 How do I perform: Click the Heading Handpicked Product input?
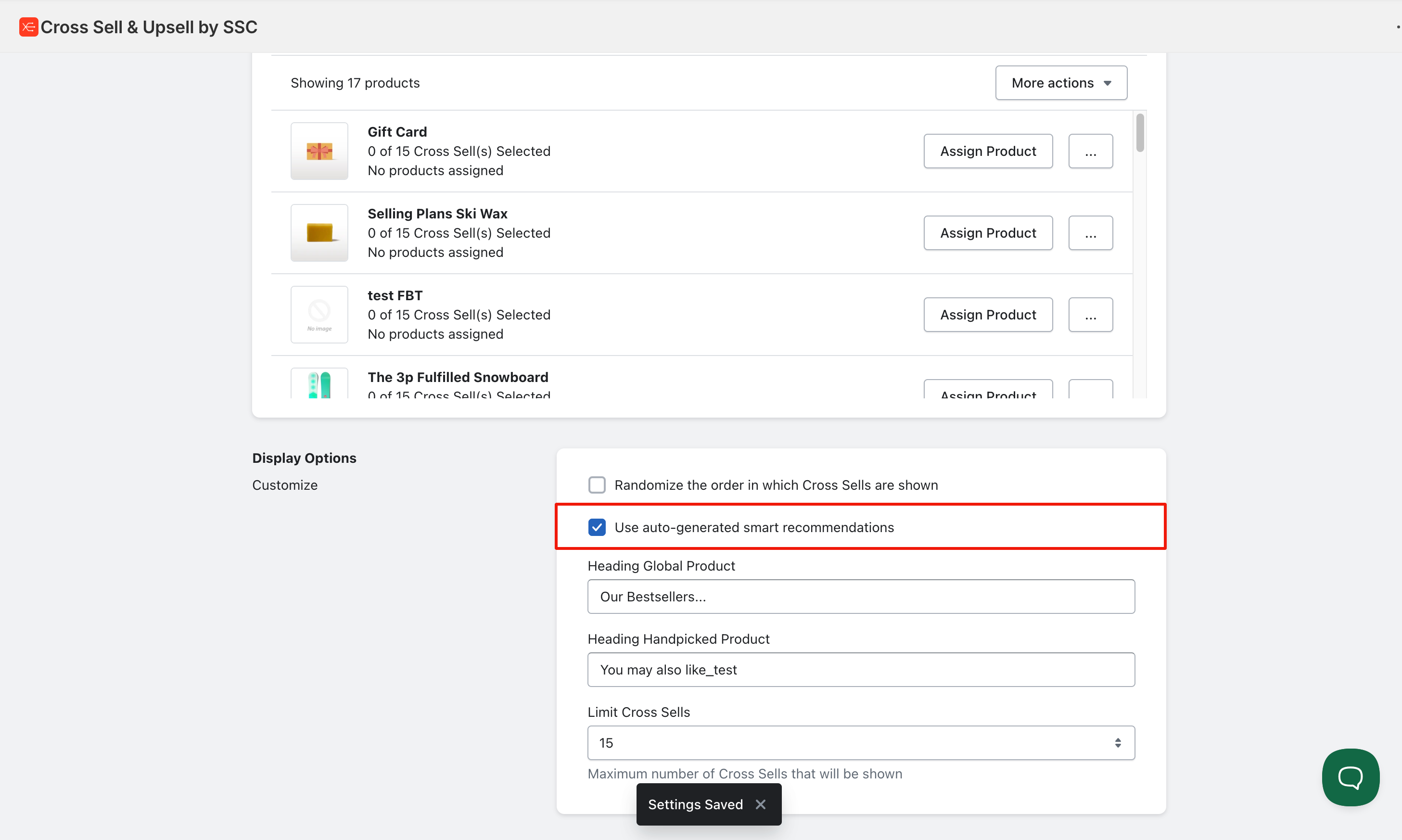click(x=860, y=670)
